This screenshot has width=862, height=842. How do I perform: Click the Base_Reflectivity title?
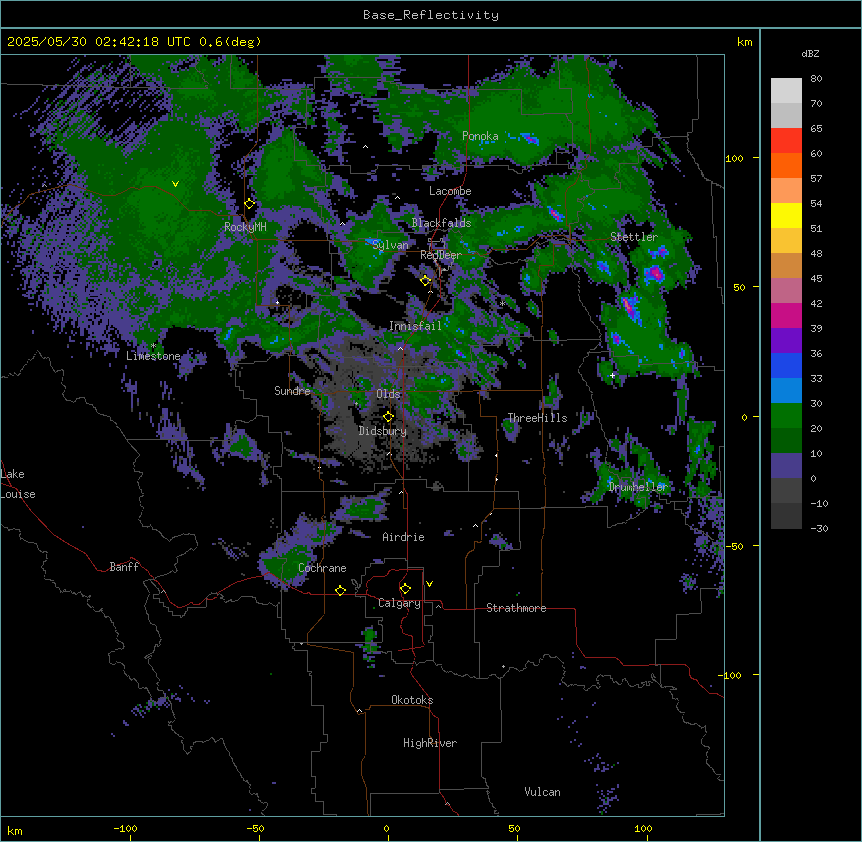[431, 15]
